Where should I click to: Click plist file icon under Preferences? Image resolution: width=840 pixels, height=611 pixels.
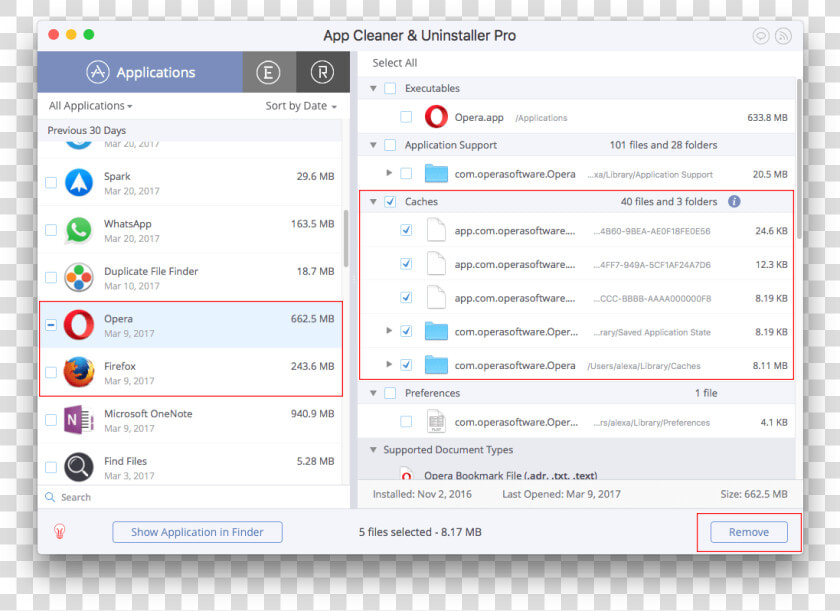pyautogui.click(x=436, y=421)
